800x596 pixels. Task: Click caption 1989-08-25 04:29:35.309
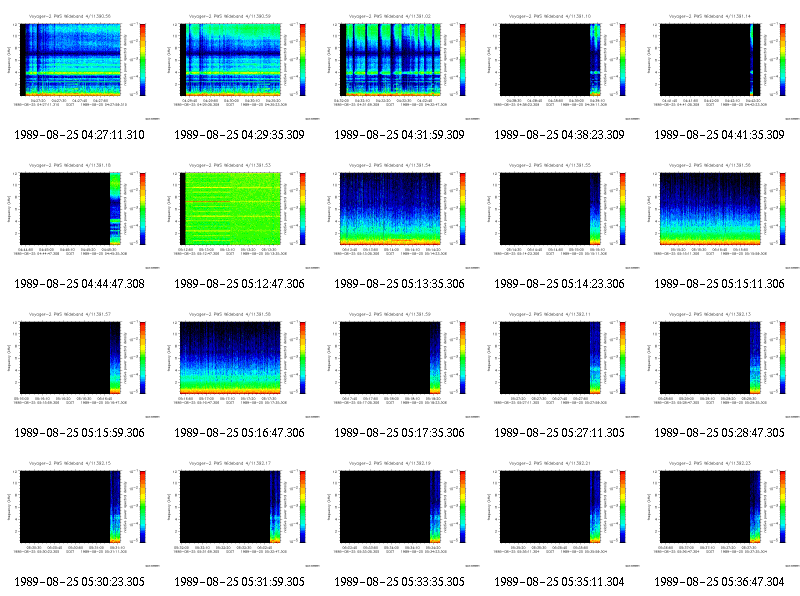239,135
